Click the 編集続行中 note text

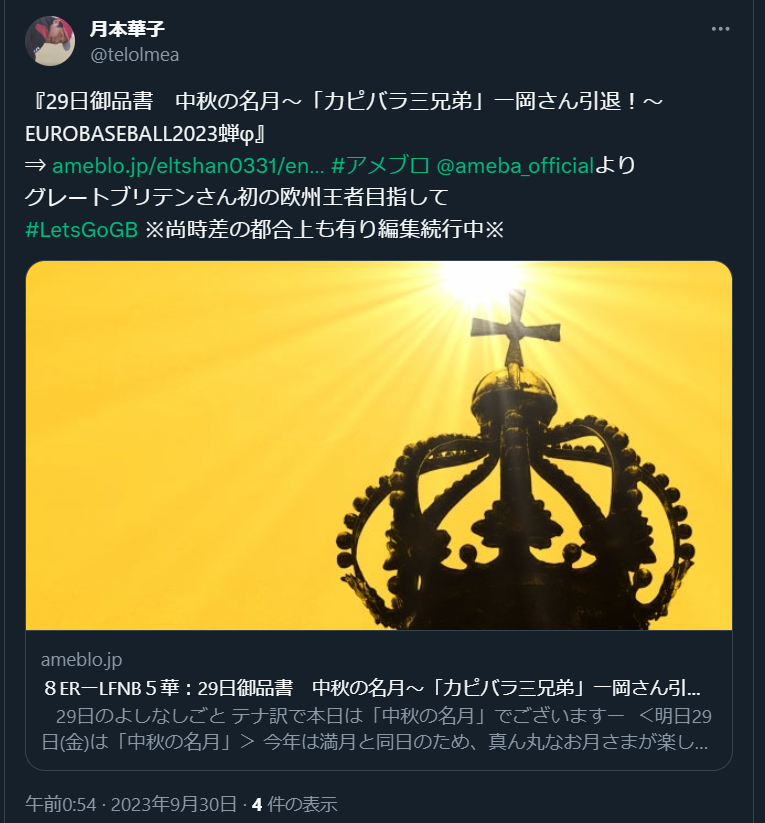(x=430, y=230)
